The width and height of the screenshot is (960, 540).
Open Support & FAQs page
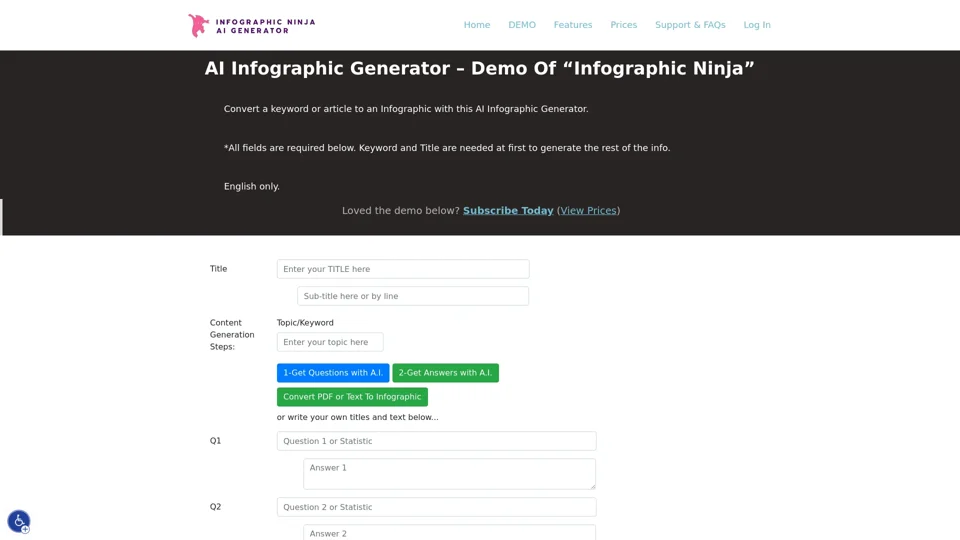(690, 25)
